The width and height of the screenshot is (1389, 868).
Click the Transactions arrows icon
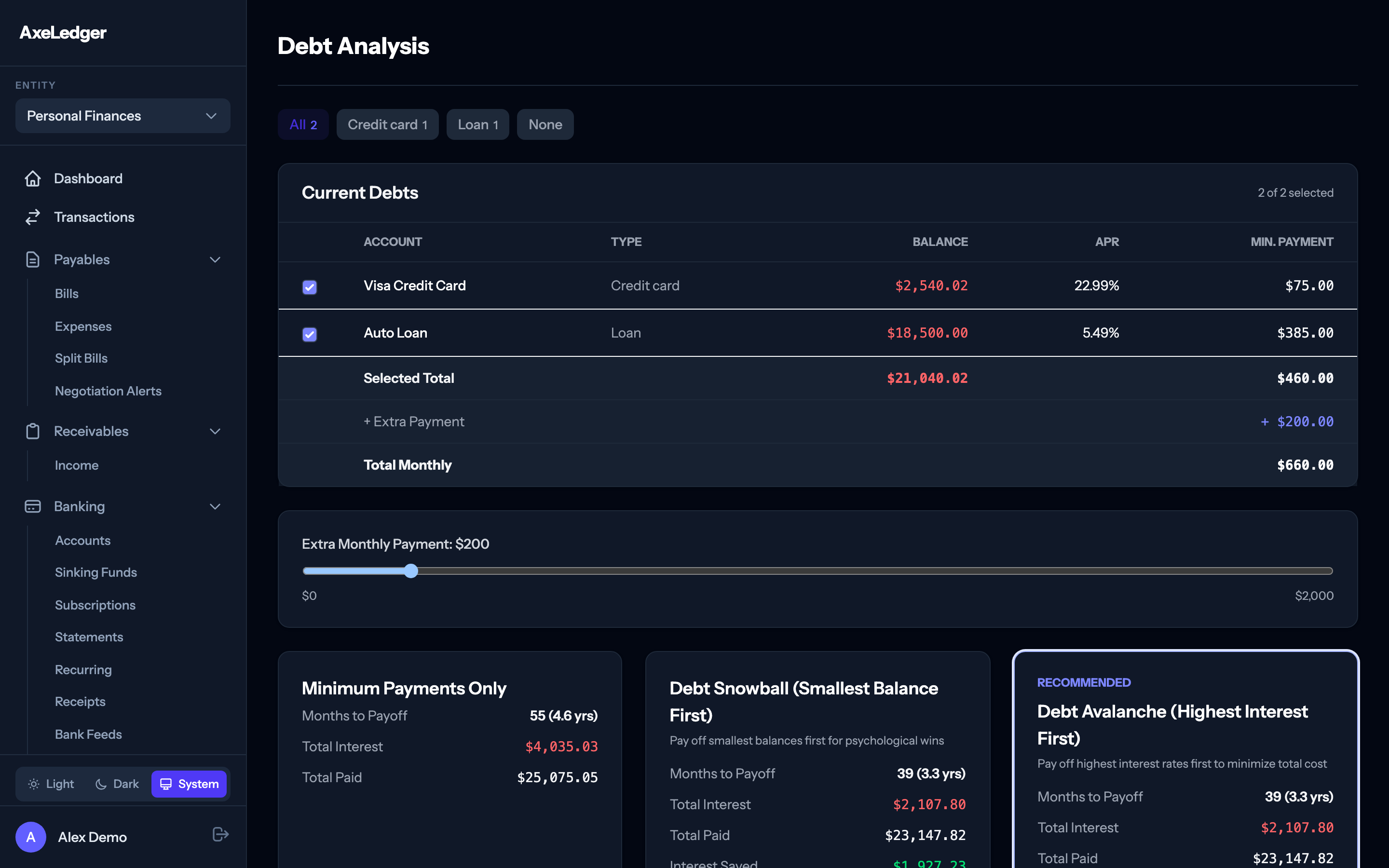(x=33, y=217)
